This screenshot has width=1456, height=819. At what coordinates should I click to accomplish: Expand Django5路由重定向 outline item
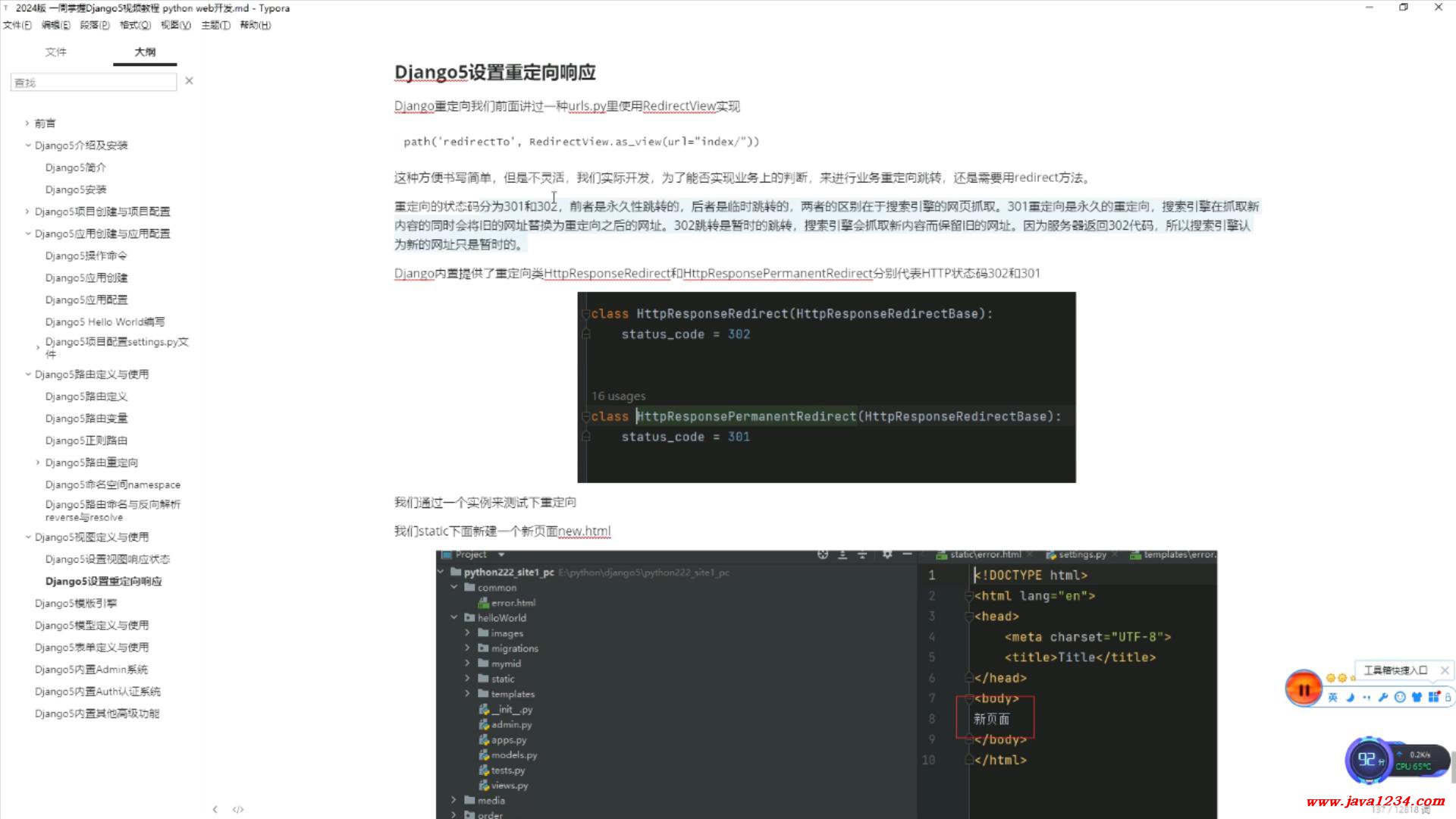point(38,462)
